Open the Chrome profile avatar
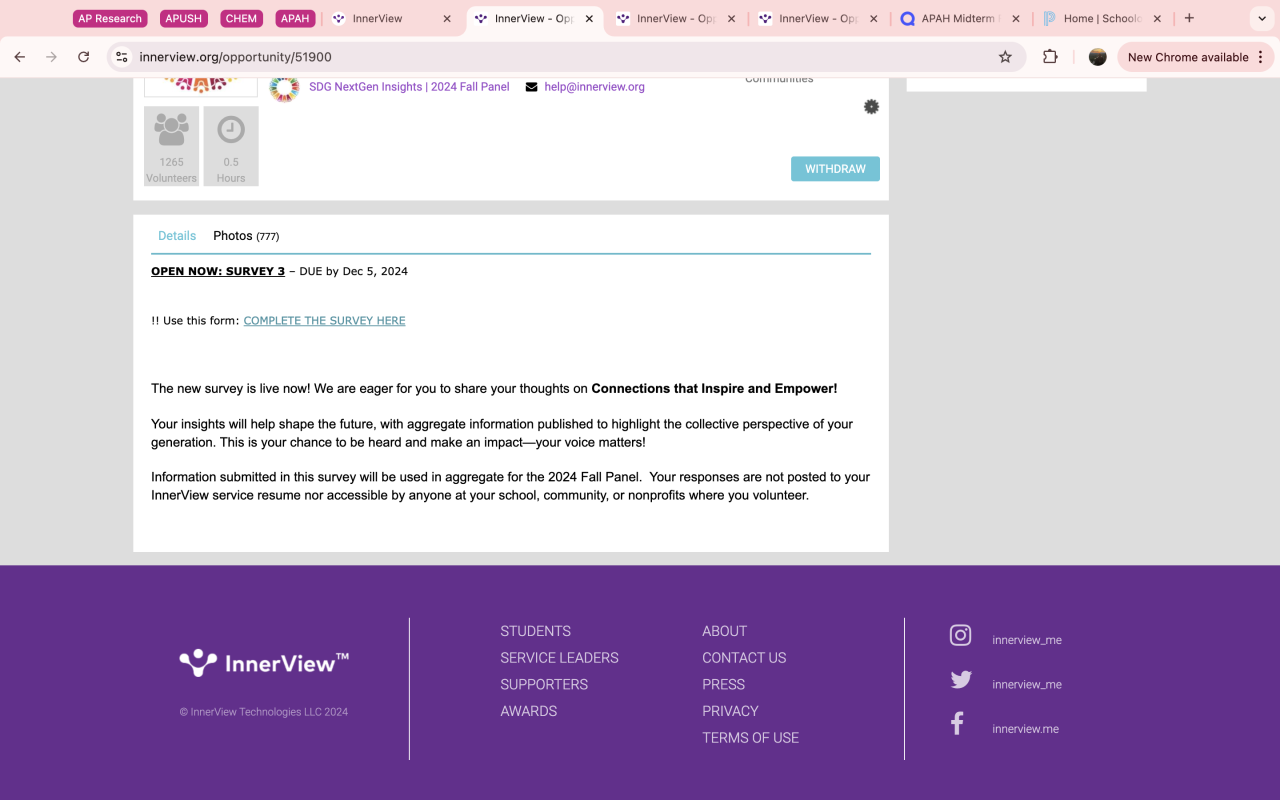 tap(1097, 57)
